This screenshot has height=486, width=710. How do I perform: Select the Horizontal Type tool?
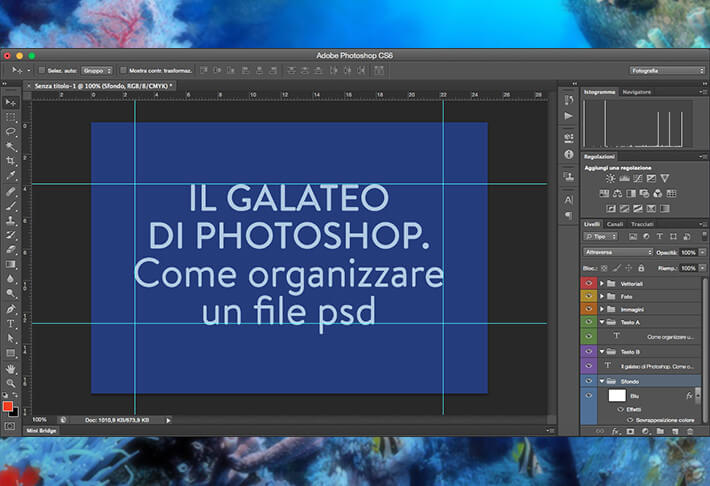[11, 324]
